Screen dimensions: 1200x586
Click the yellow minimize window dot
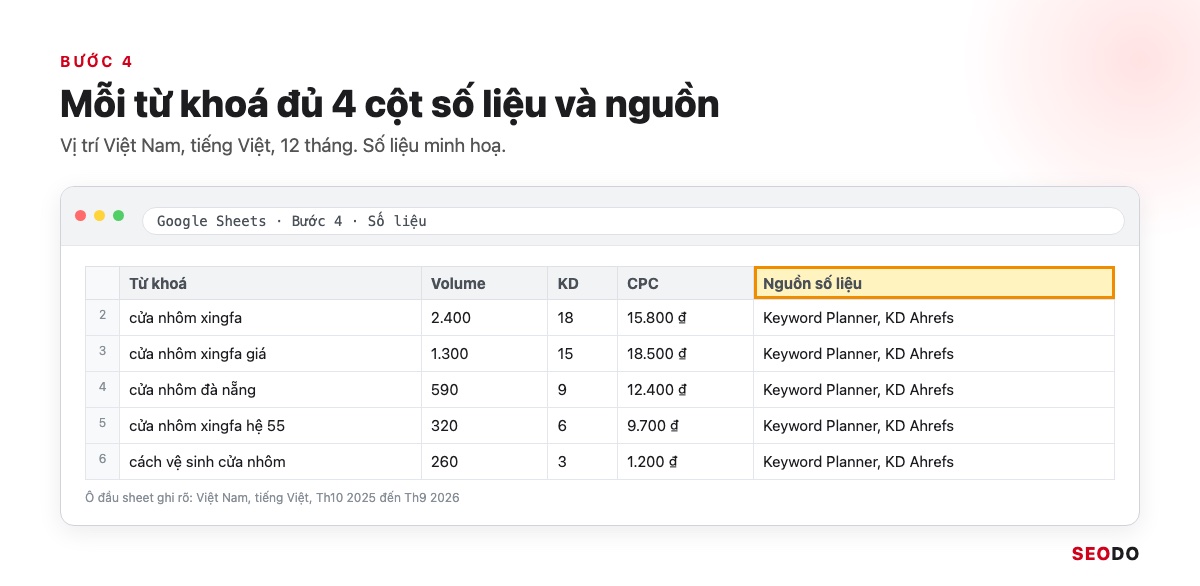100,216
